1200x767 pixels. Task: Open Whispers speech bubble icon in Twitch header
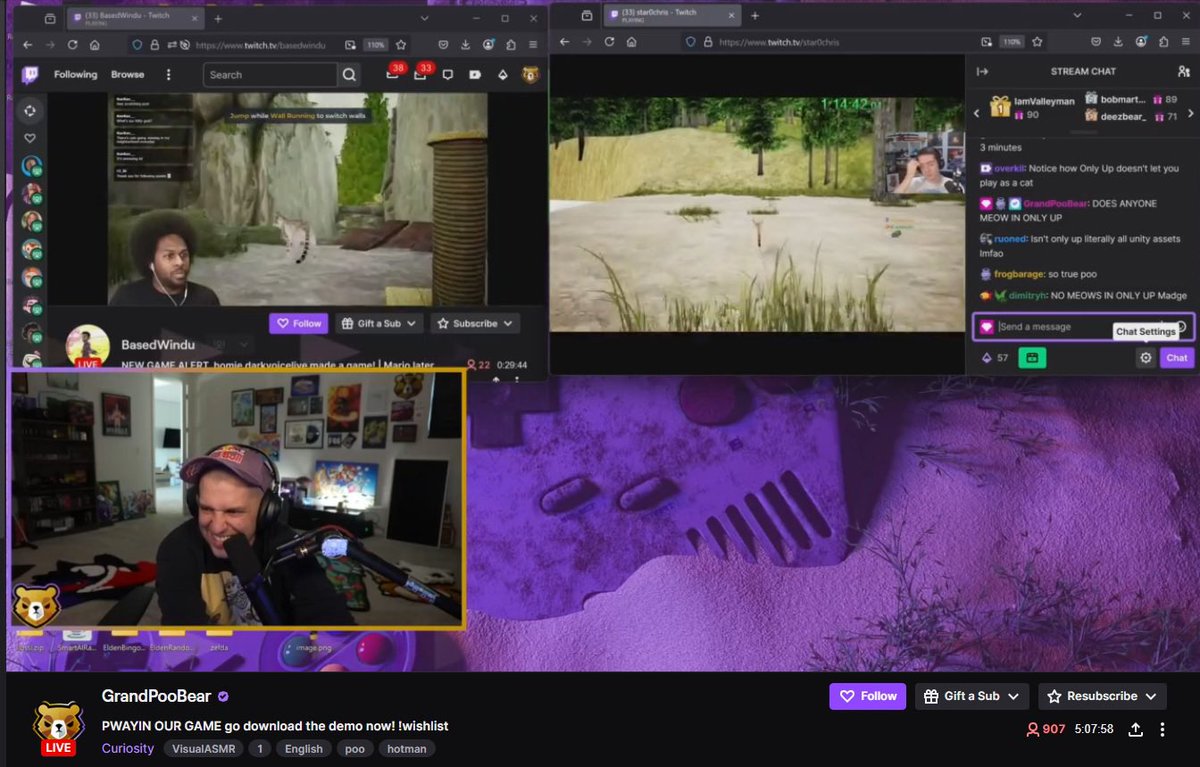[448, 74]
